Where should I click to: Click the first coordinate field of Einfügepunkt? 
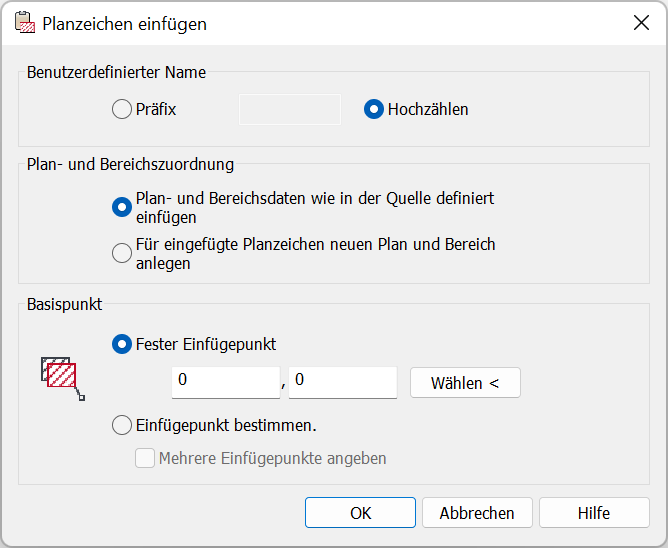tap(226, 382)
